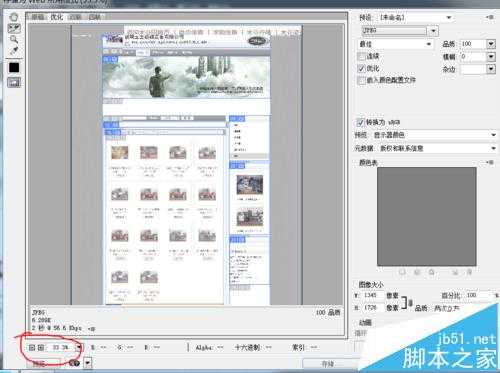The height and width of the screenshot is (373, 500).
Task: Open the 预设 preset dropdown
Action: (x=416, y=17)
